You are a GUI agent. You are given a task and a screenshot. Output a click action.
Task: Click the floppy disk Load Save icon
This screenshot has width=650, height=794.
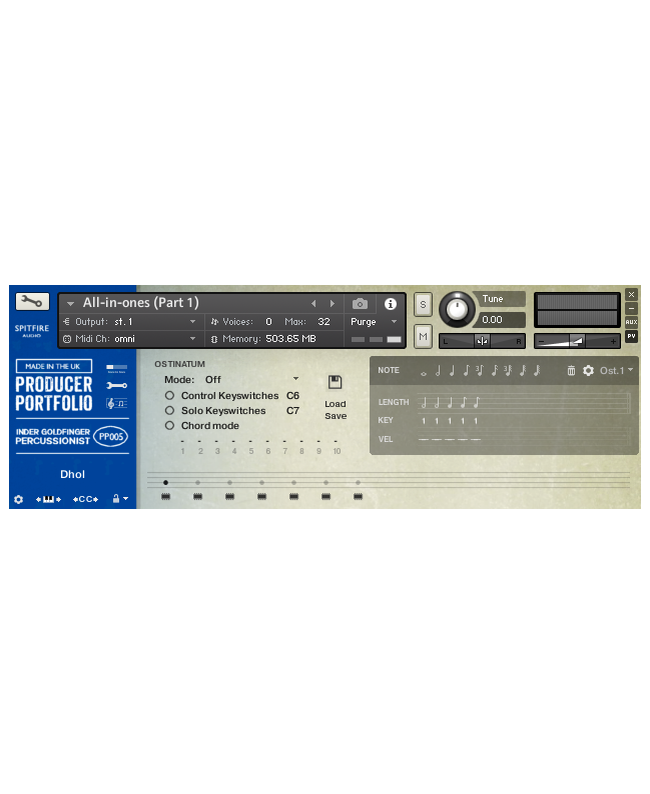point(335,382)
